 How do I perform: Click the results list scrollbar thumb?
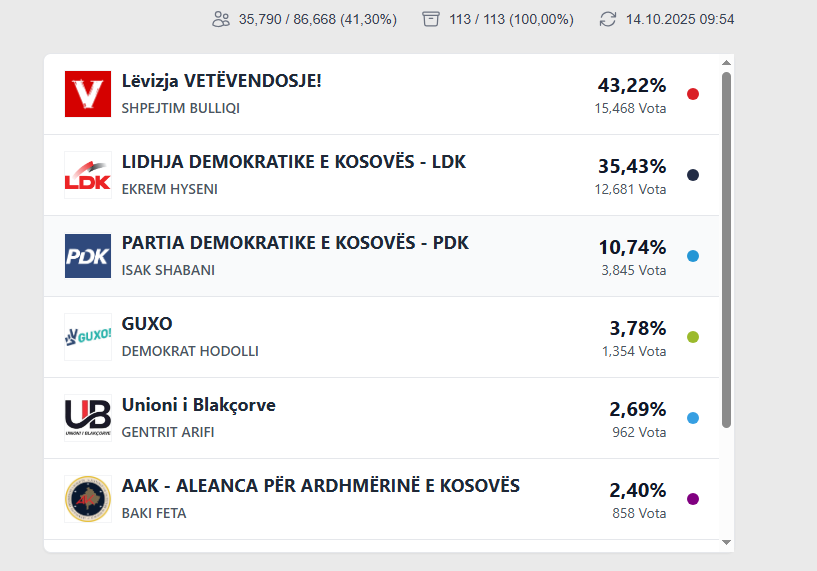[727, 250]
